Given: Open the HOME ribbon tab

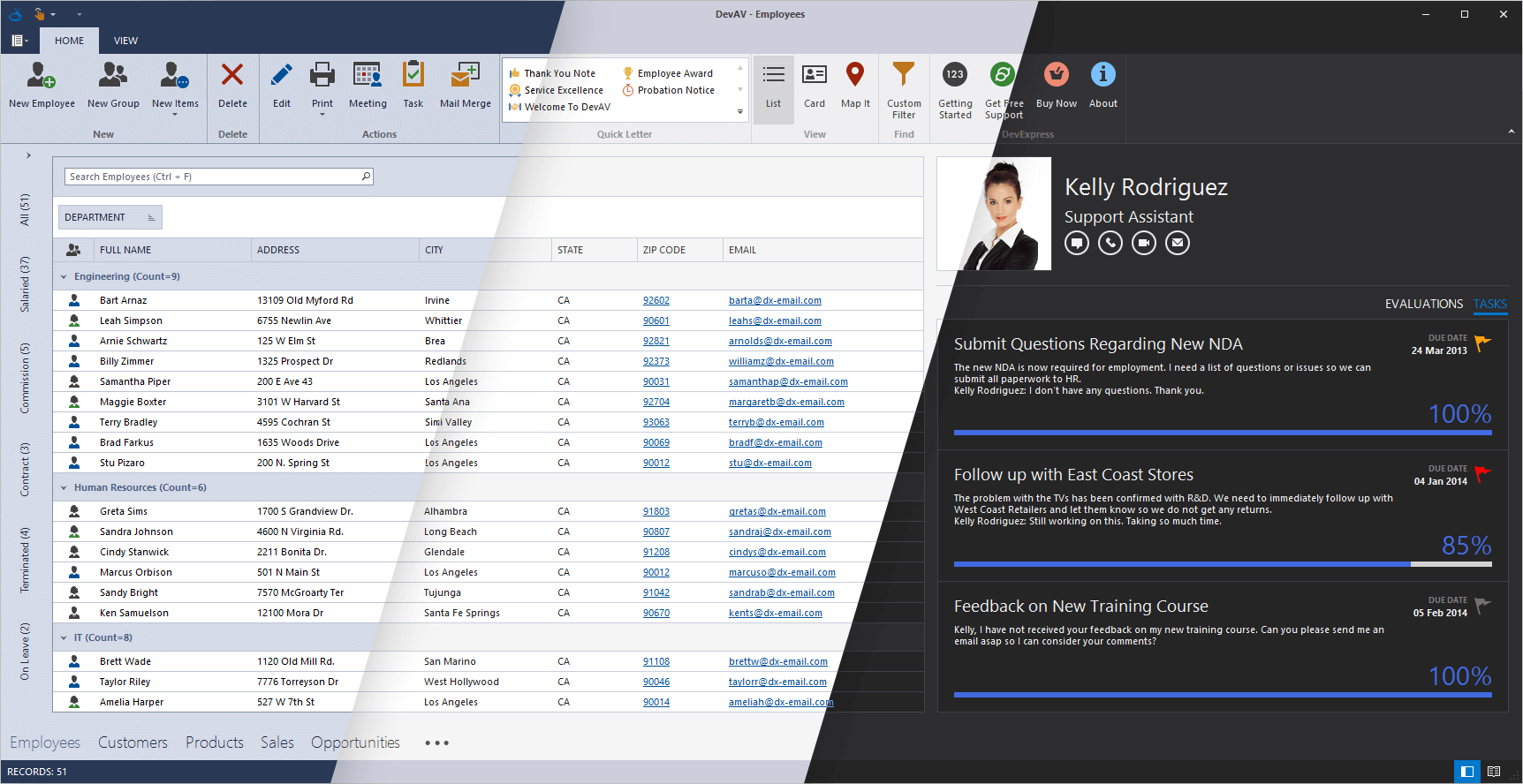Looking at the screenshot, I should click(x=69, y=41).
